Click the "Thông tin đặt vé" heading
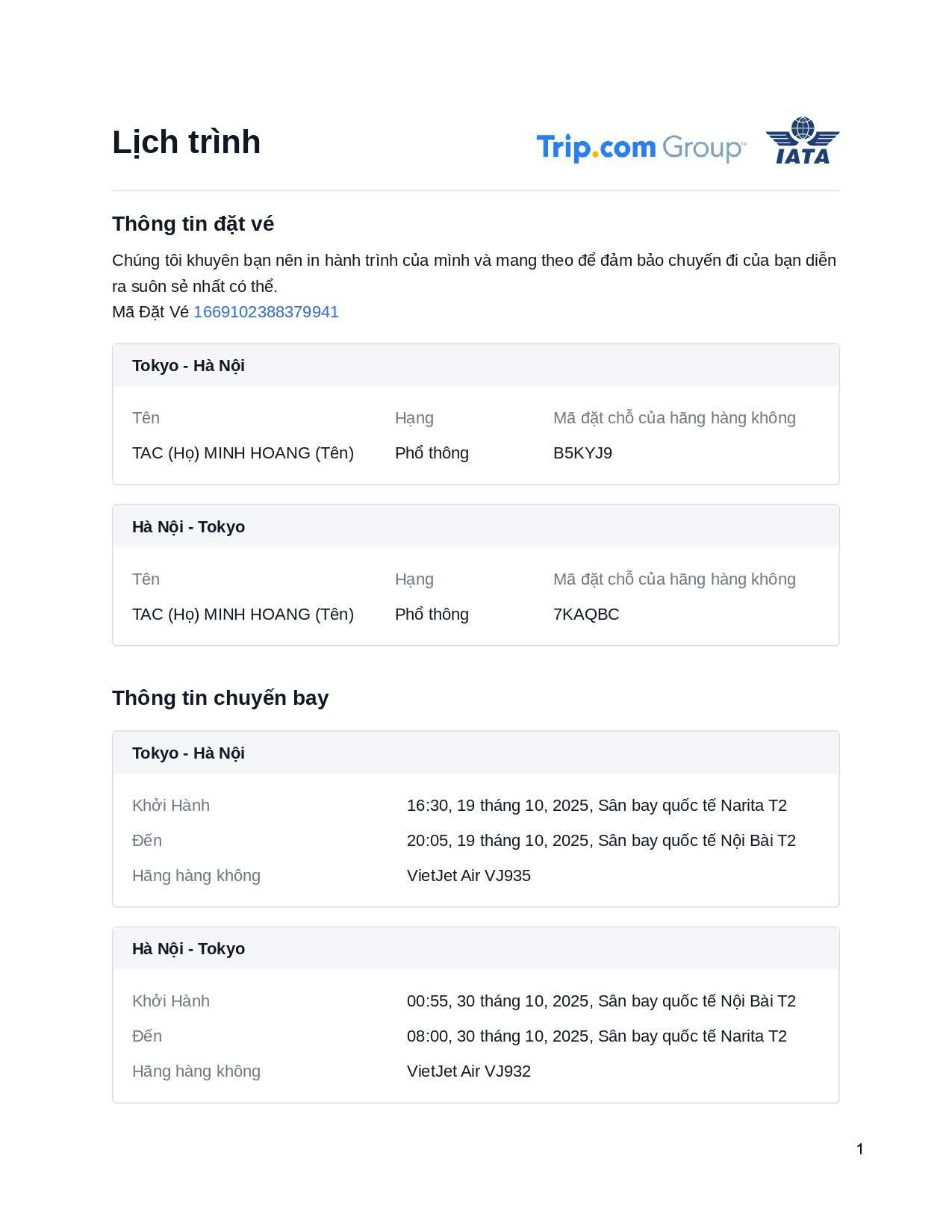 coord(193,224)
